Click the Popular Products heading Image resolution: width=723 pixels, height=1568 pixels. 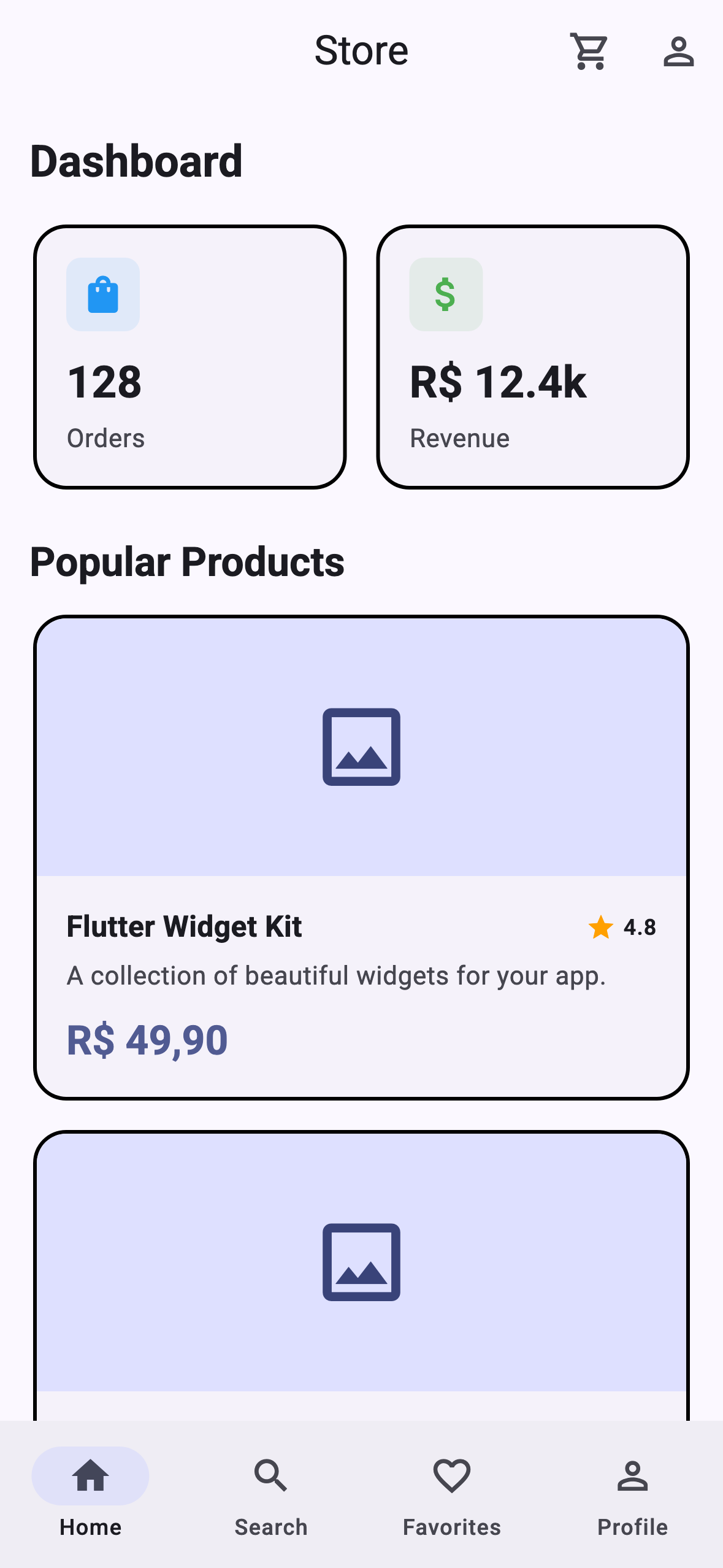pos(187,562)
